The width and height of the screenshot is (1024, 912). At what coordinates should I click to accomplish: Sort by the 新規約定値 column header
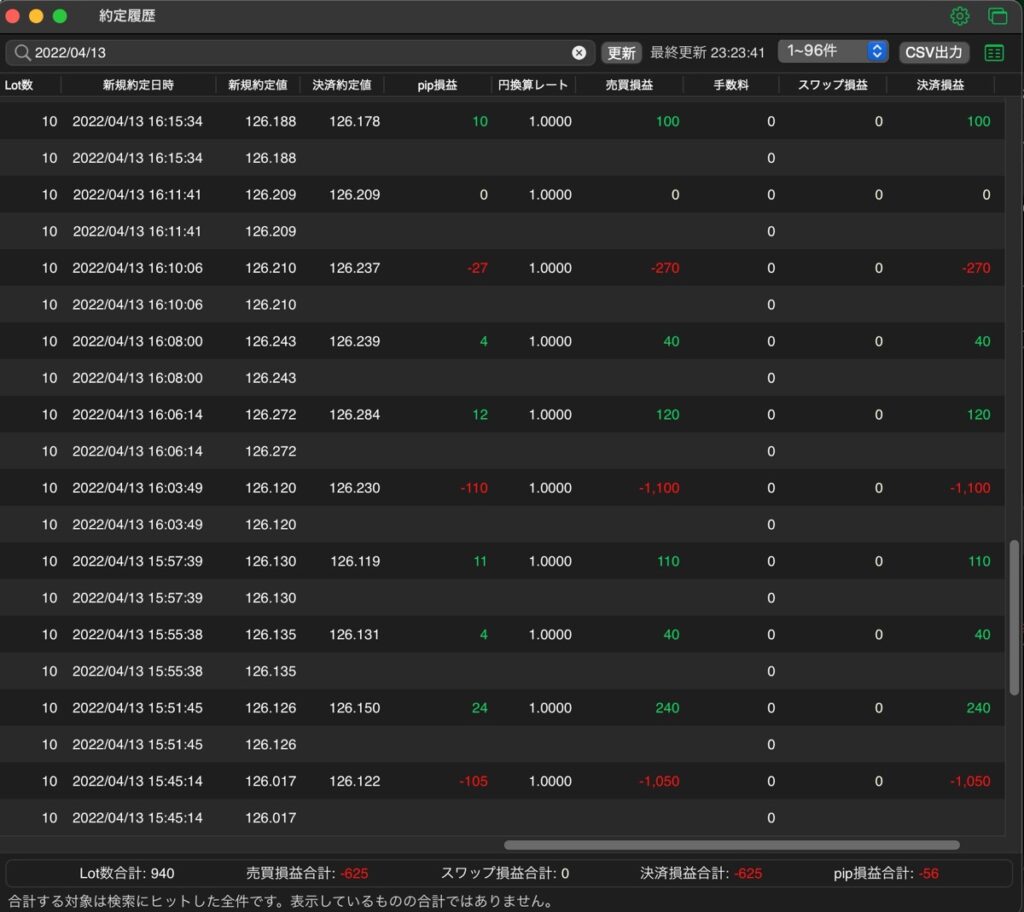[x=257, y=85]
